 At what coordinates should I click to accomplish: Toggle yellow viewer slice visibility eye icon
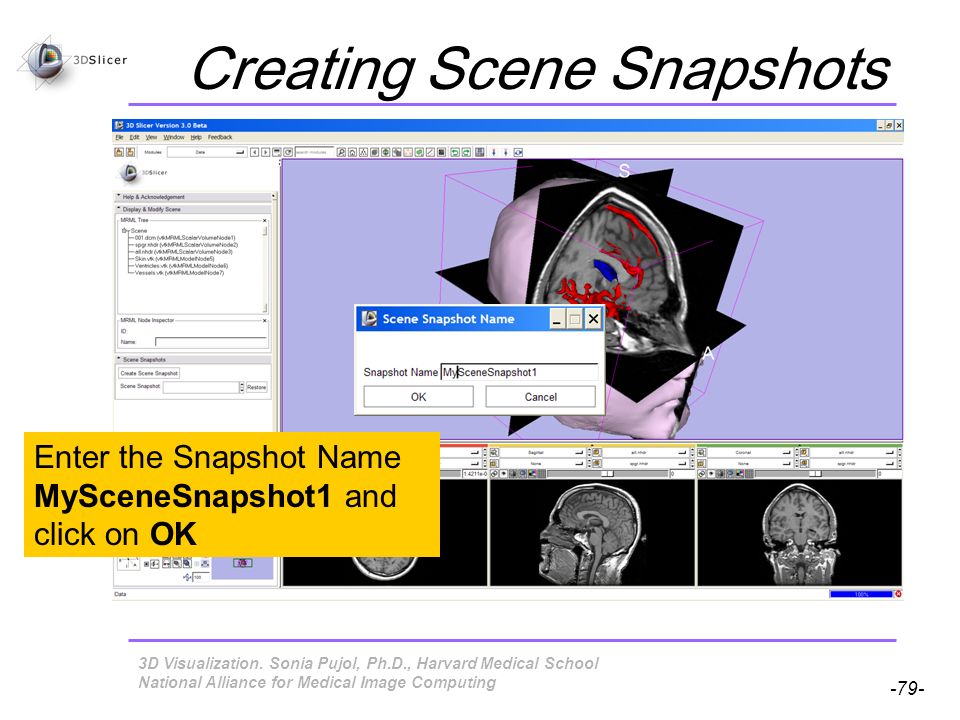pyautogui.click(x=504, y=473)
